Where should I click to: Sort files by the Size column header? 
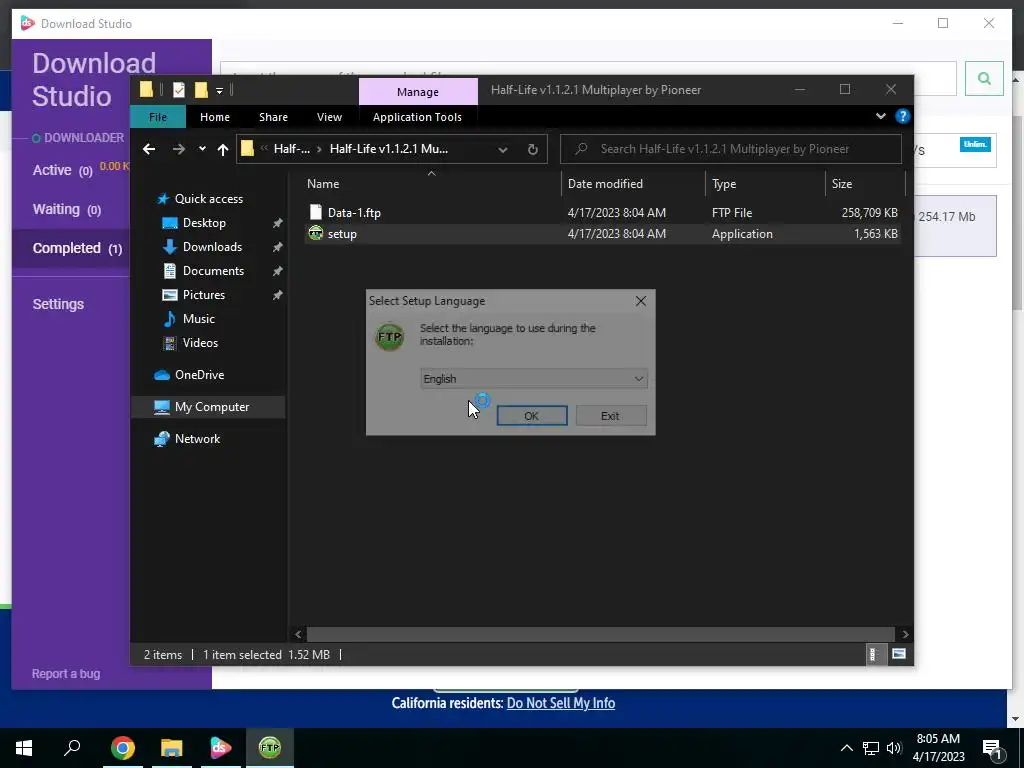[x=865, y=184]
